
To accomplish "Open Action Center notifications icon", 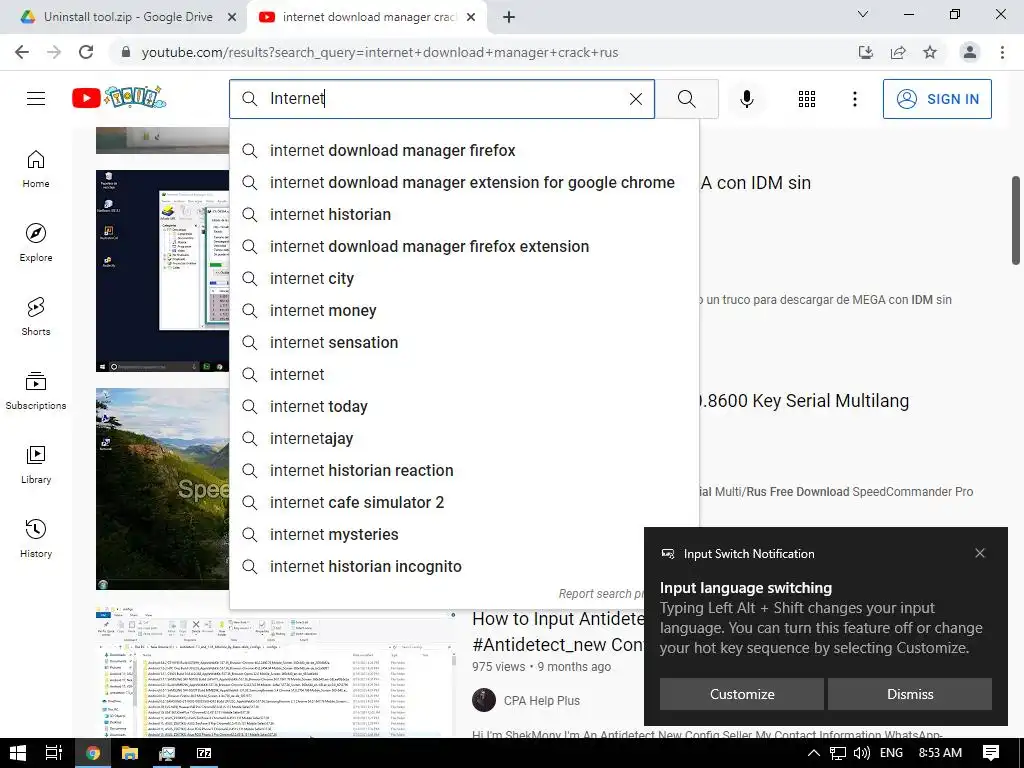I will [x=991, y=753].
